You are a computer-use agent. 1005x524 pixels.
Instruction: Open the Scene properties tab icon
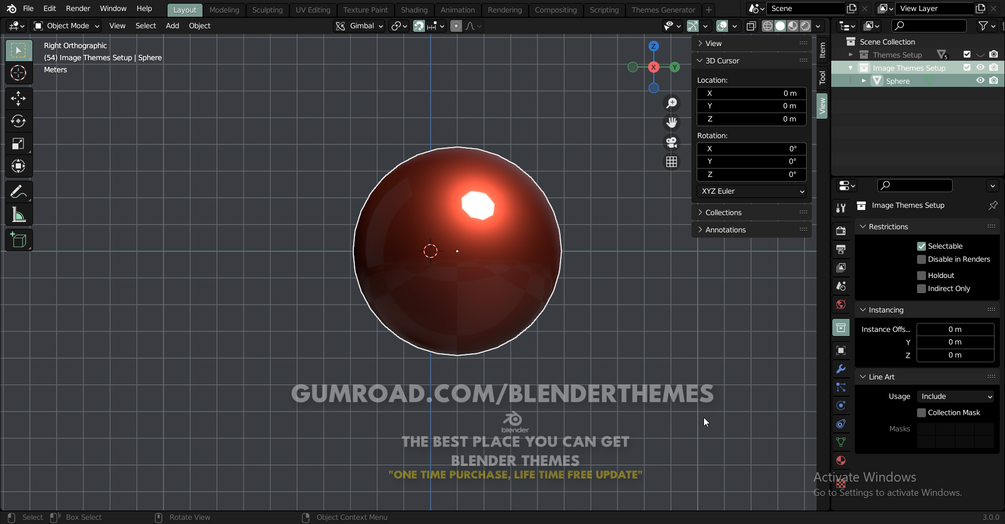[x=841, y=286]
